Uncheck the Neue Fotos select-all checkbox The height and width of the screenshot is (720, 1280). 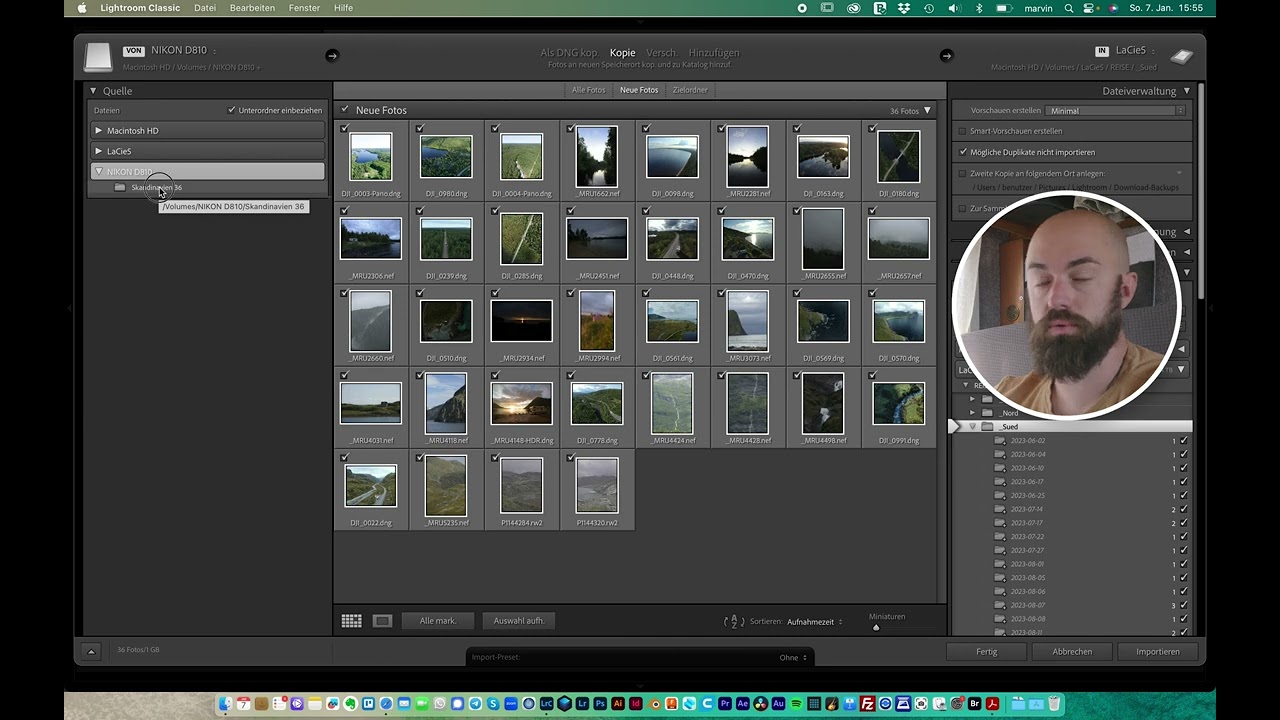tap(345, 110)
